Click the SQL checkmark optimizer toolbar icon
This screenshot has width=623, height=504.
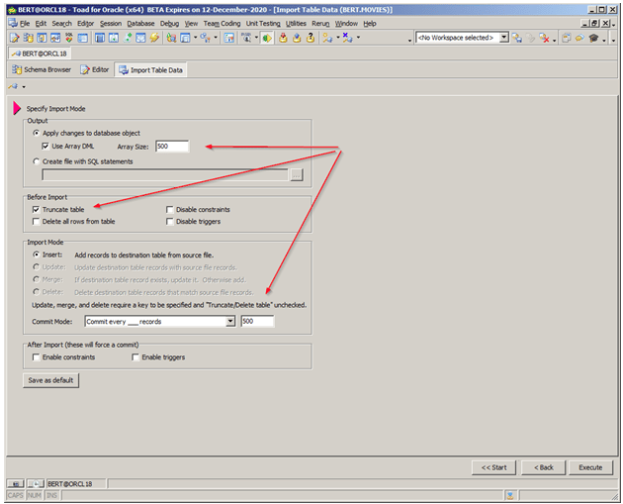(69, 38)
